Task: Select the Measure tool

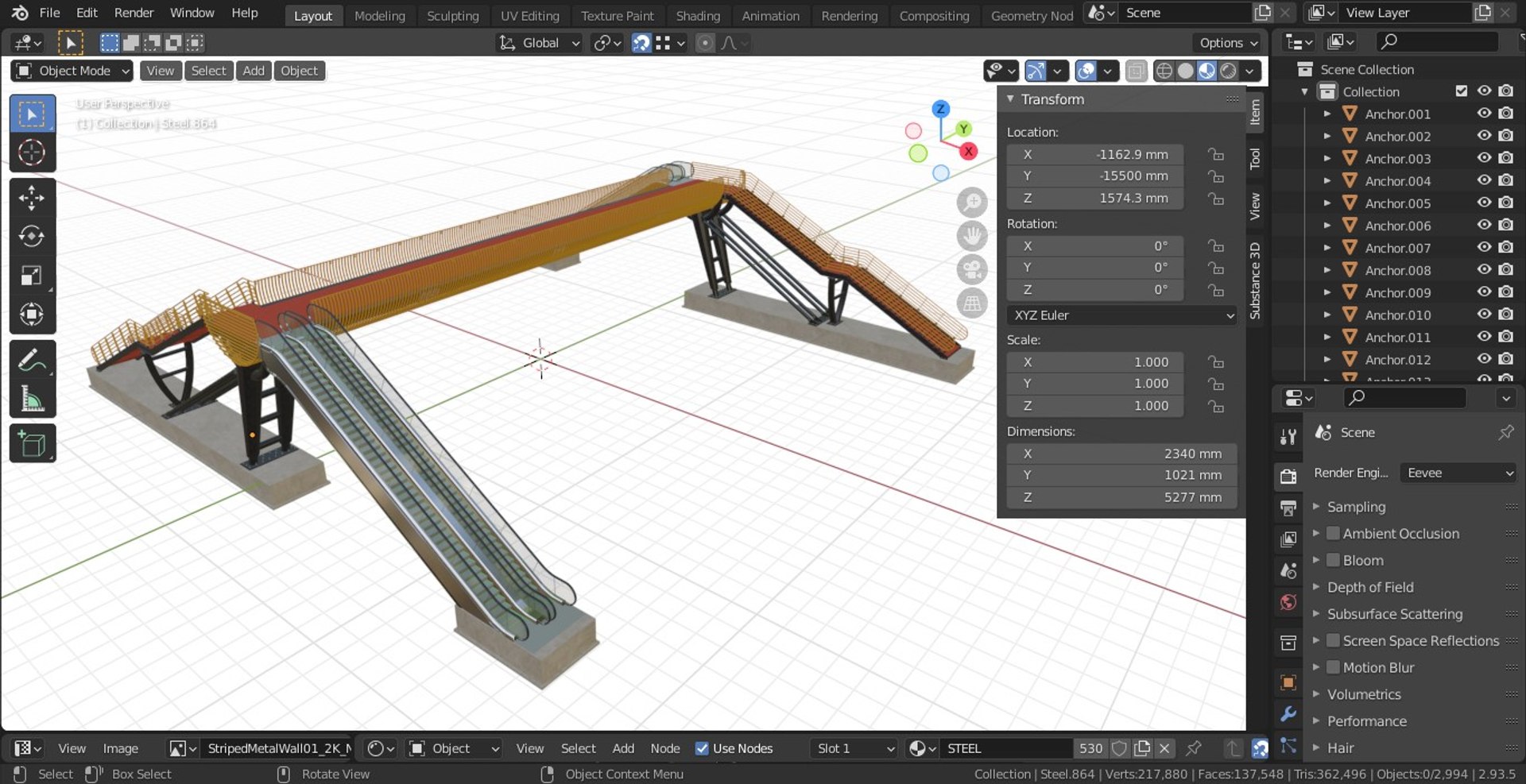Action: tap(32, 399)
